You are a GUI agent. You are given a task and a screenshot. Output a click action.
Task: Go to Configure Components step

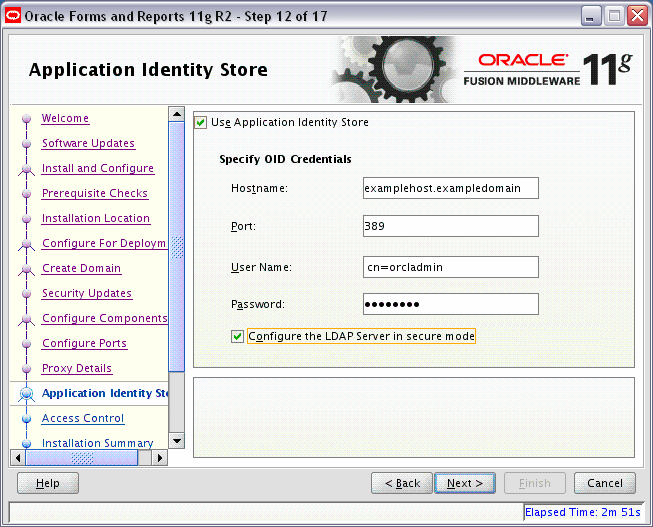pyautogui.click(x=105, y=318)
